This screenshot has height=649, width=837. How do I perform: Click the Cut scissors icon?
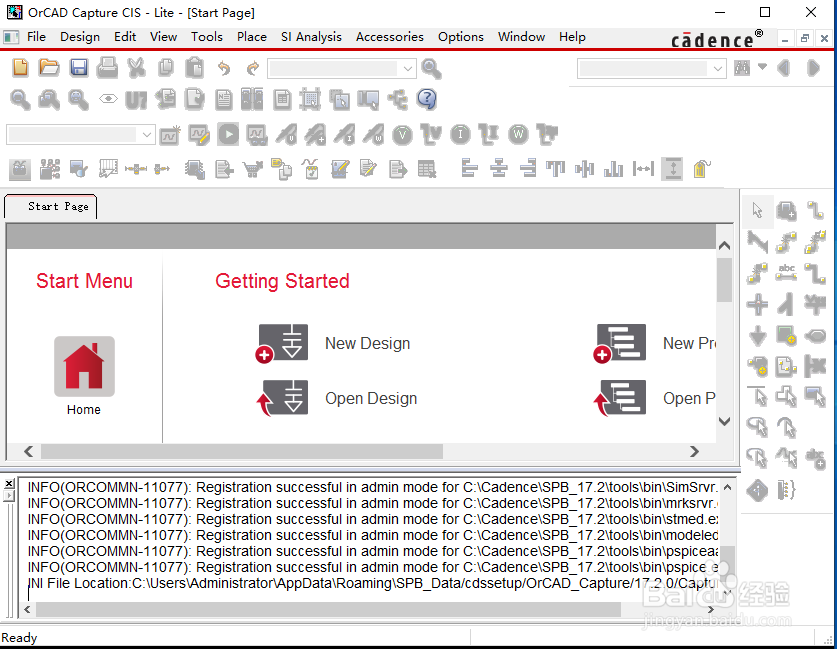tap(137, 68)
